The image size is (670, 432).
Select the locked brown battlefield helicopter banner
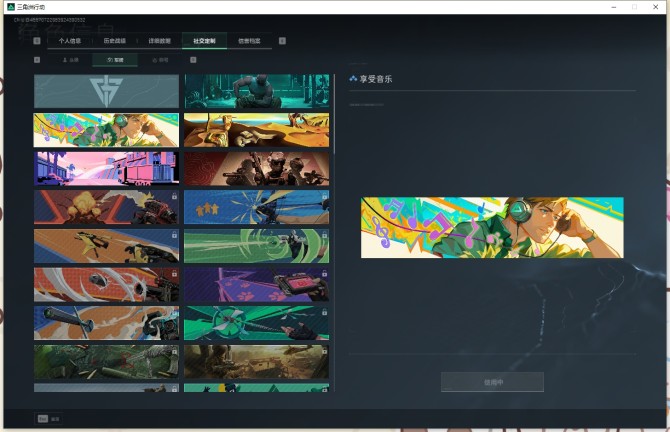point(257,362)
